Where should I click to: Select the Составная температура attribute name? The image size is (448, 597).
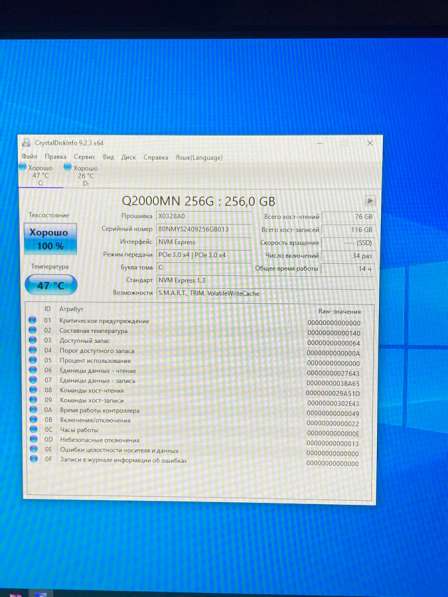click(x=94, y=331)
